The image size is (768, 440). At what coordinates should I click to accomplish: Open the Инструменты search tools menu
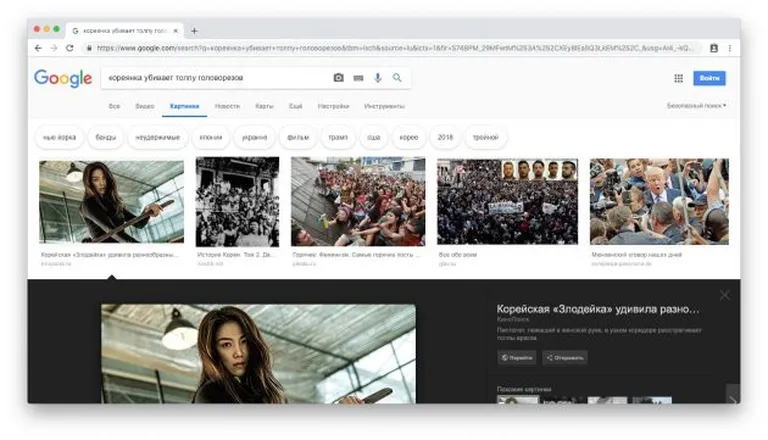384,106
